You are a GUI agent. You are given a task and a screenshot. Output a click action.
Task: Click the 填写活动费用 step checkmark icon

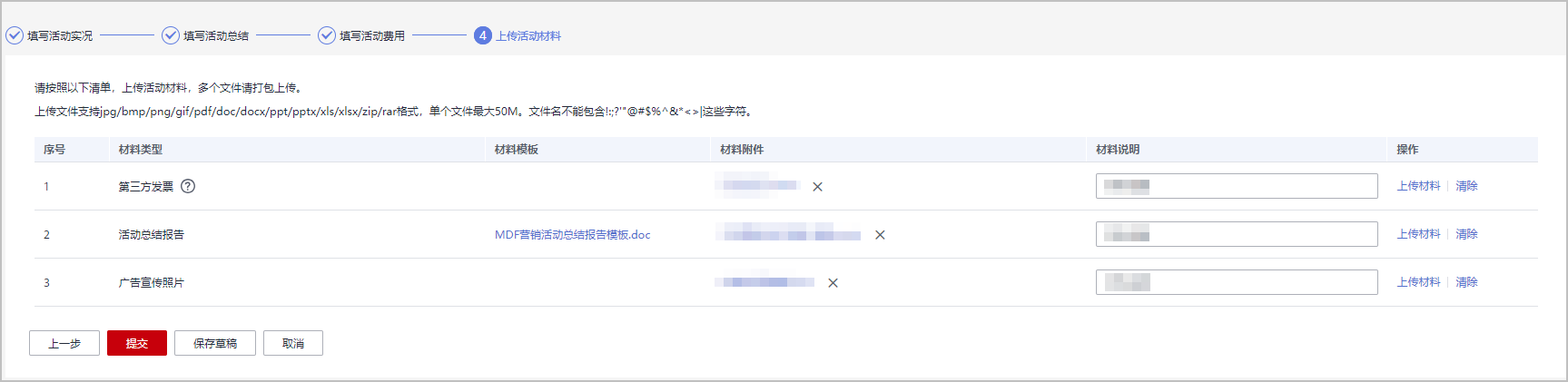click(327, 35)
